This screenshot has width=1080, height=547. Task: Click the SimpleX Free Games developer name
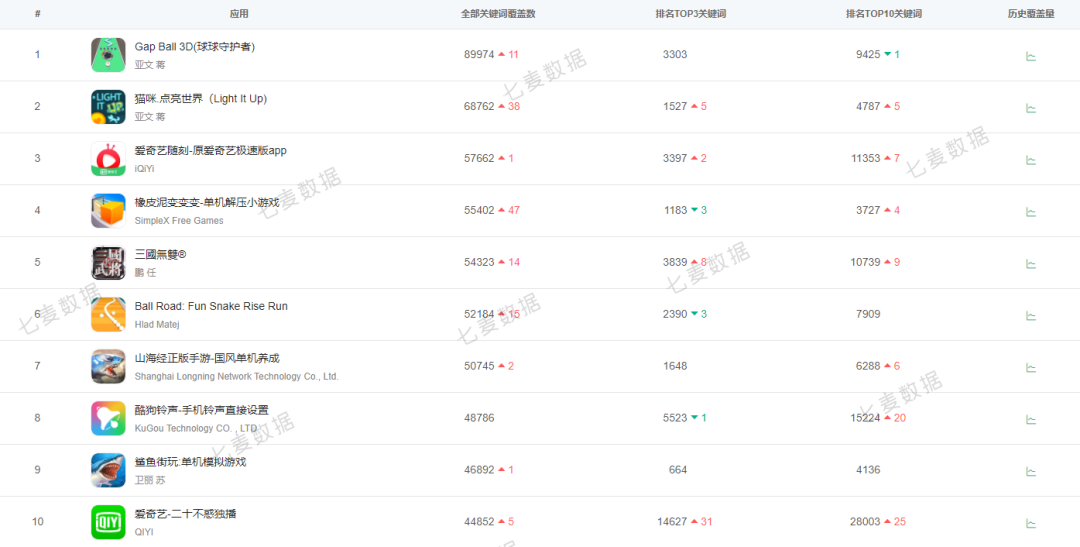click(x=179, y=220)
